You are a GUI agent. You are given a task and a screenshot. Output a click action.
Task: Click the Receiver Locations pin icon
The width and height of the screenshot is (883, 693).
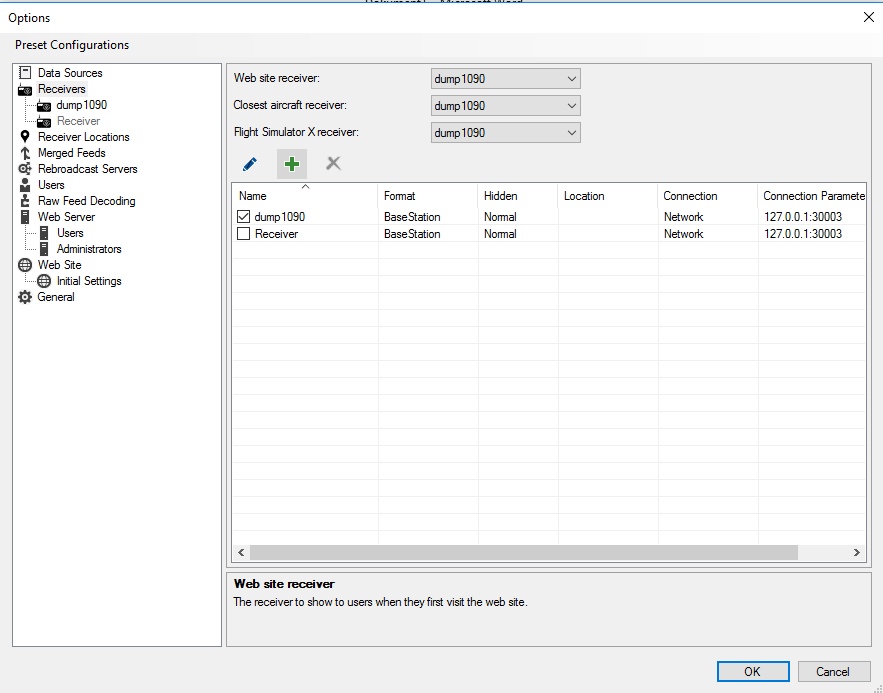pos(25,137)
